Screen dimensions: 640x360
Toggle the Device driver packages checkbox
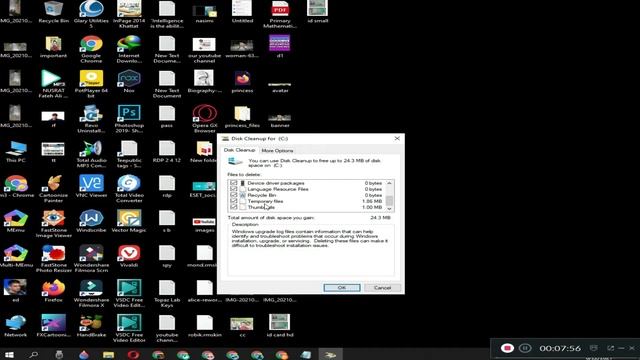coord(233,183)
